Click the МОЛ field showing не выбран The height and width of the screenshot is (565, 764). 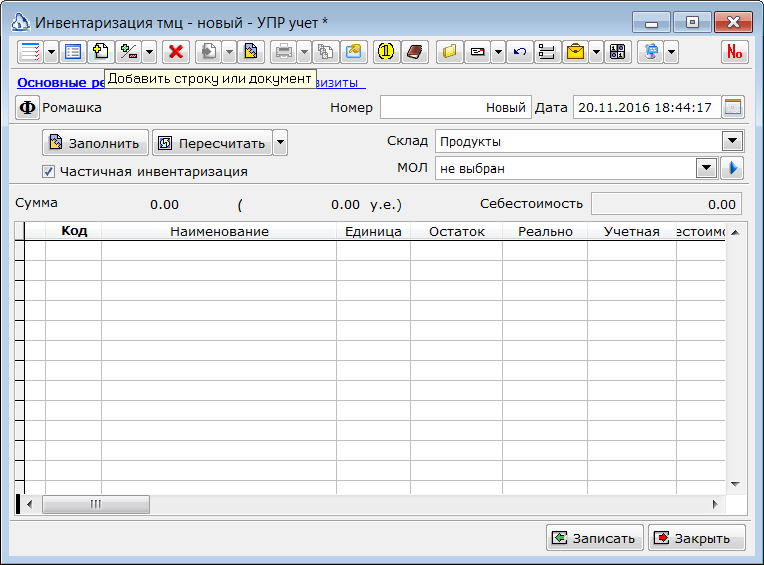[565, 169]
